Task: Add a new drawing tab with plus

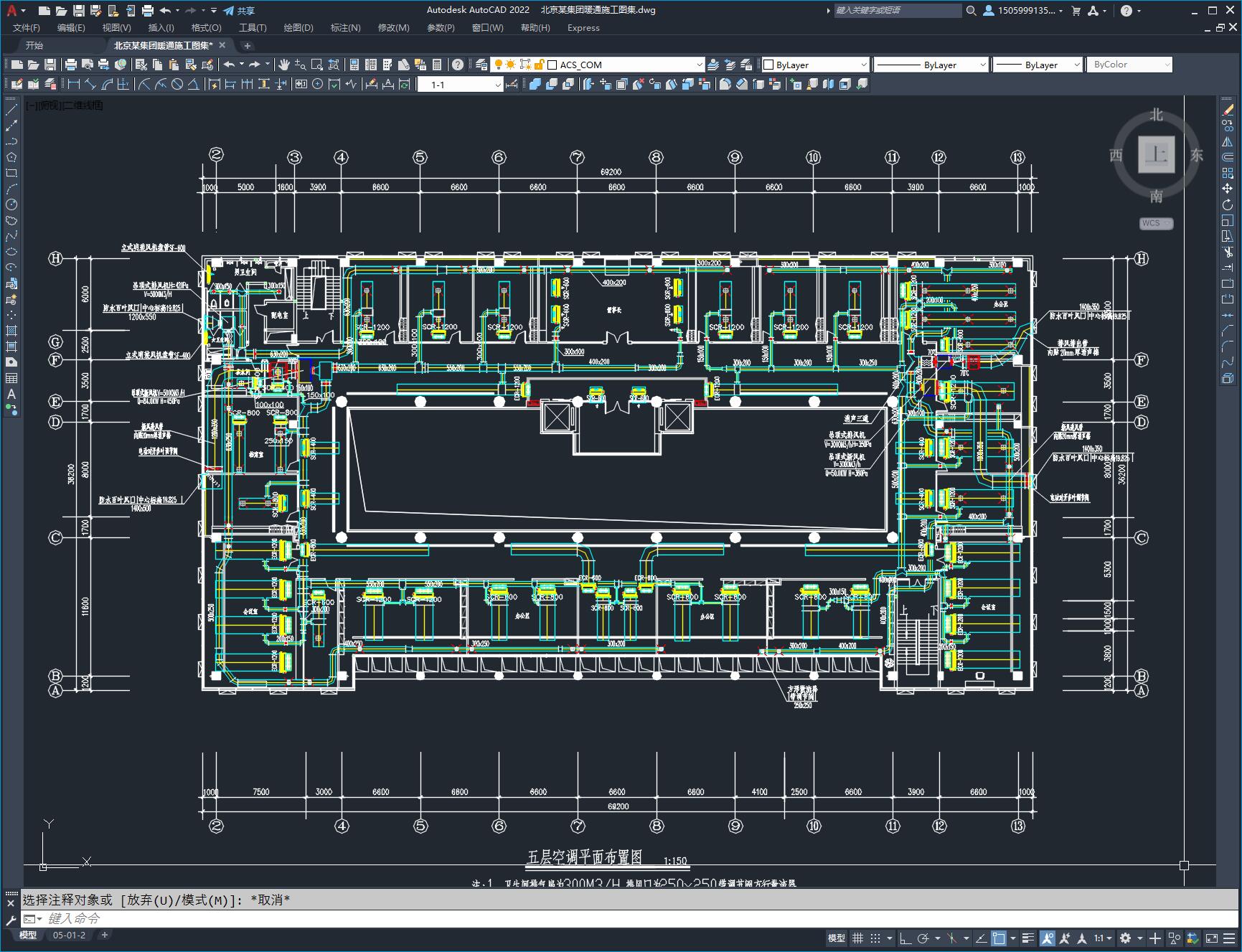Action: click(x=248, y=45)
